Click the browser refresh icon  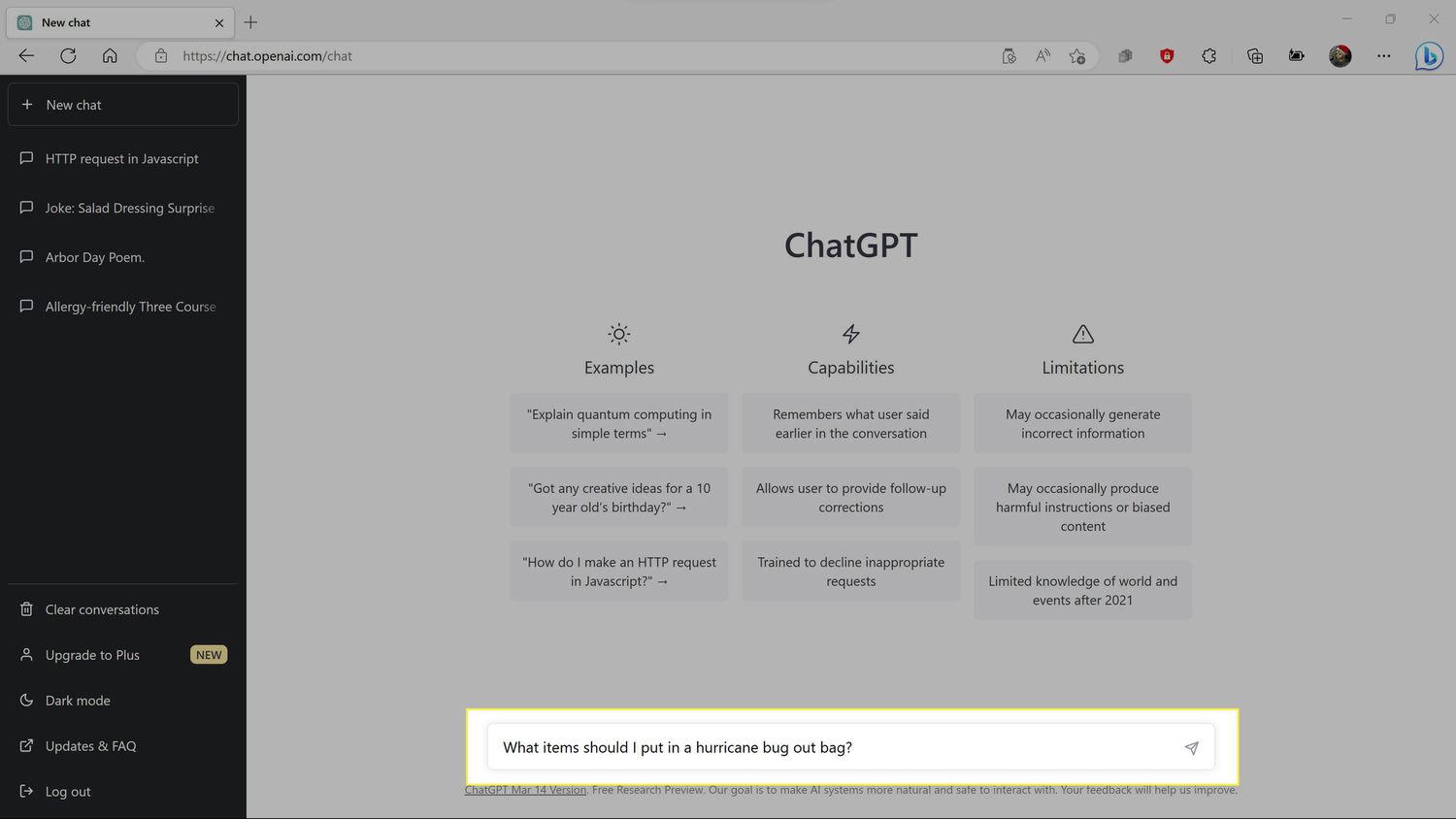click(68, 56)
